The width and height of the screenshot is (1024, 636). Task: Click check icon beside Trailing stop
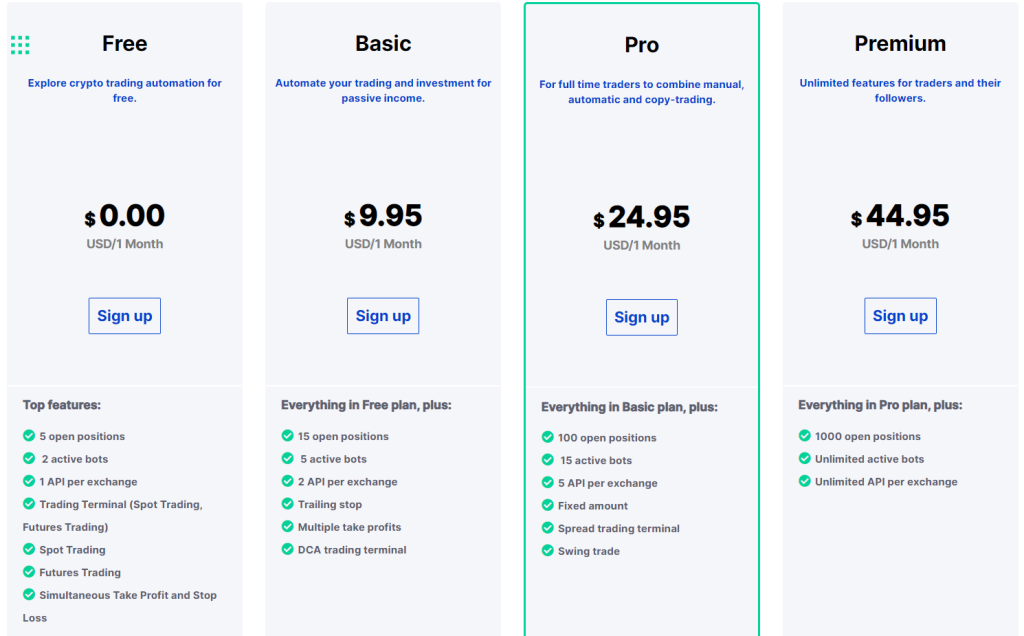(287, 503)
